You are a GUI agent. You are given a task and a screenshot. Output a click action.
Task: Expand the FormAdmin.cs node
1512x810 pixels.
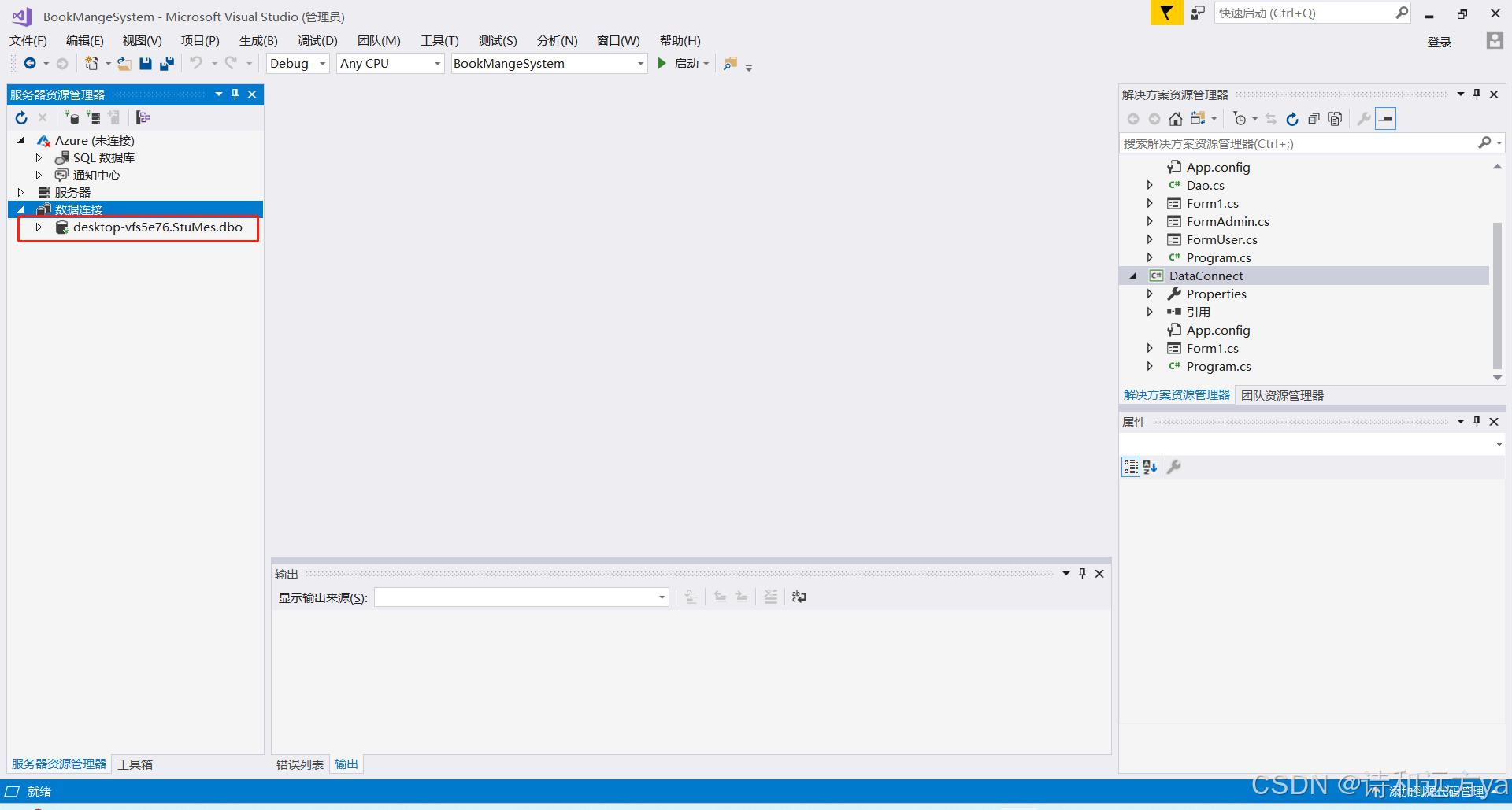click(1150, 222)
